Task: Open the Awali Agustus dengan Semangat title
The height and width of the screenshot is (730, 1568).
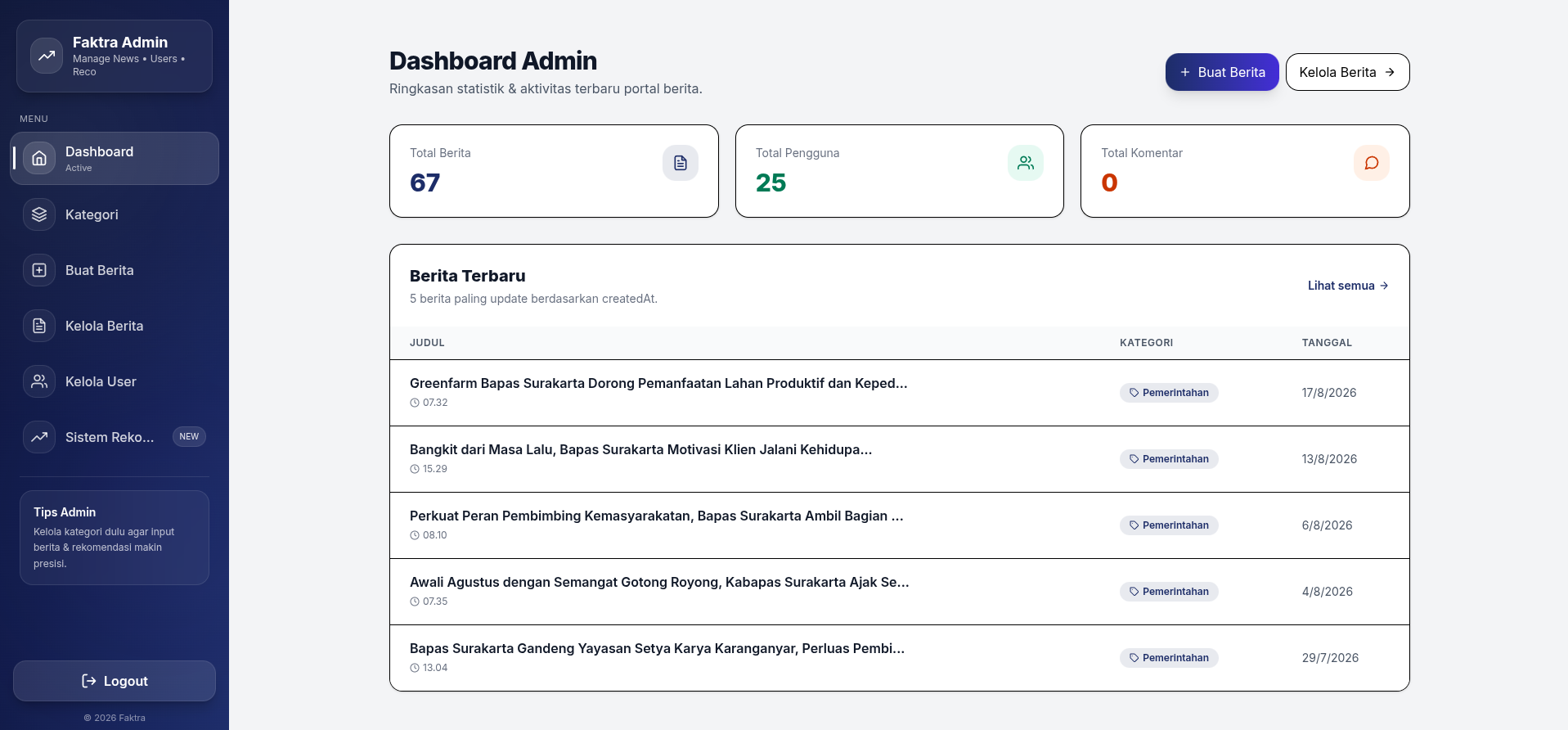Action: click(659, 582)
